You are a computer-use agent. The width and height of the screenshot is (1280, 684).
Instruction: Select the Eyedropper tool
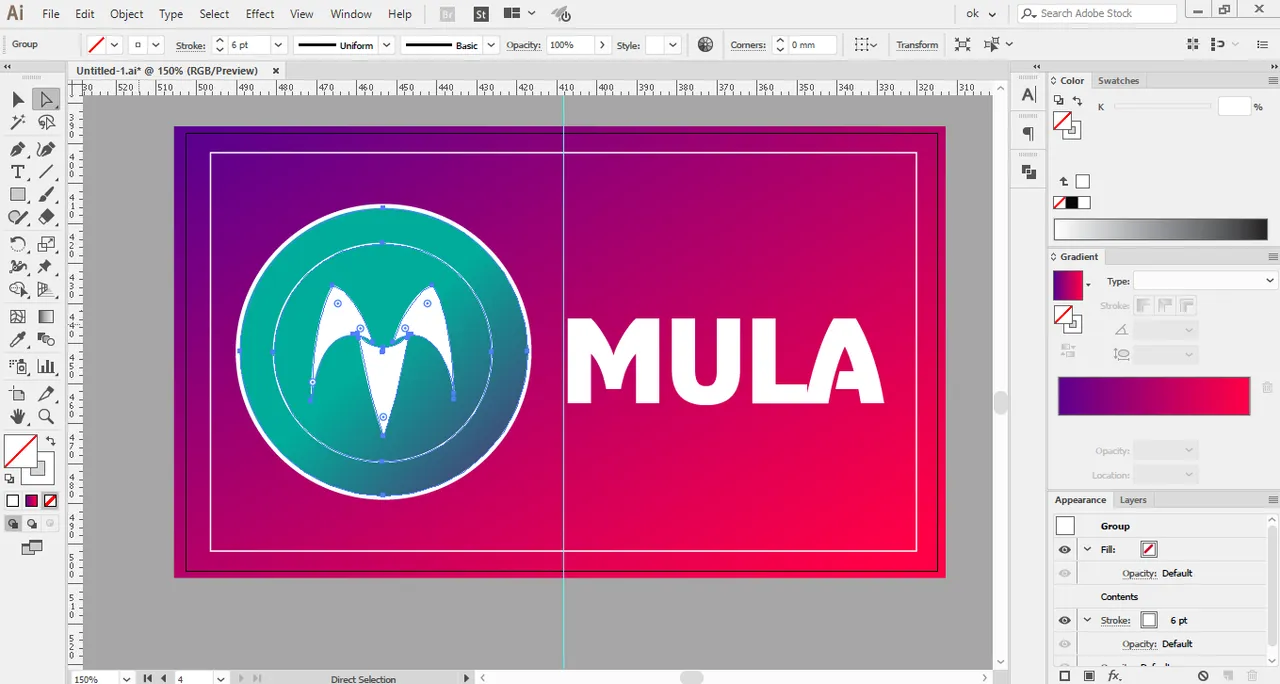point(18,340)
